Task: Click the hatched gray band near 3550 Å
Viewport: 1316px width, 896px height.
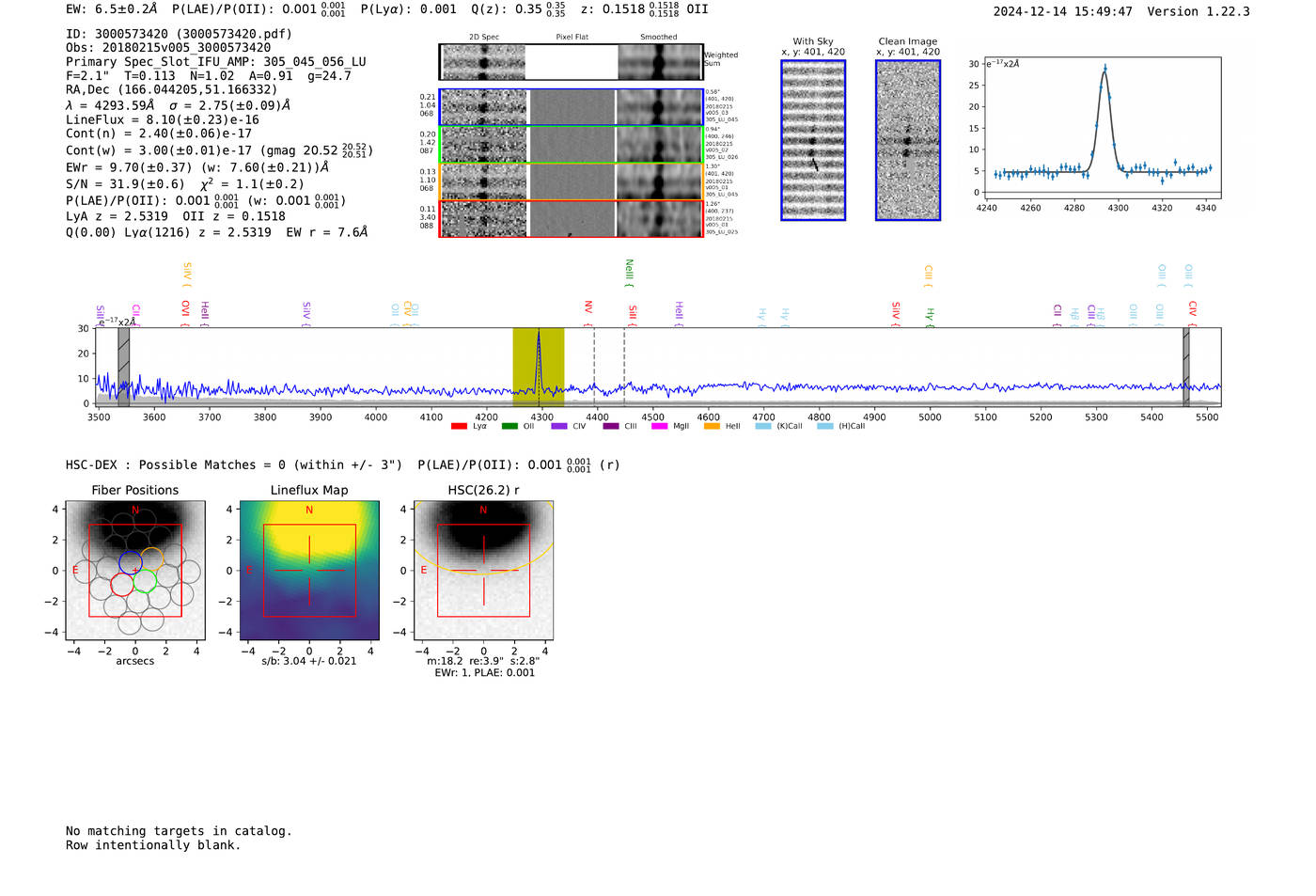Action: pos(123,367)
